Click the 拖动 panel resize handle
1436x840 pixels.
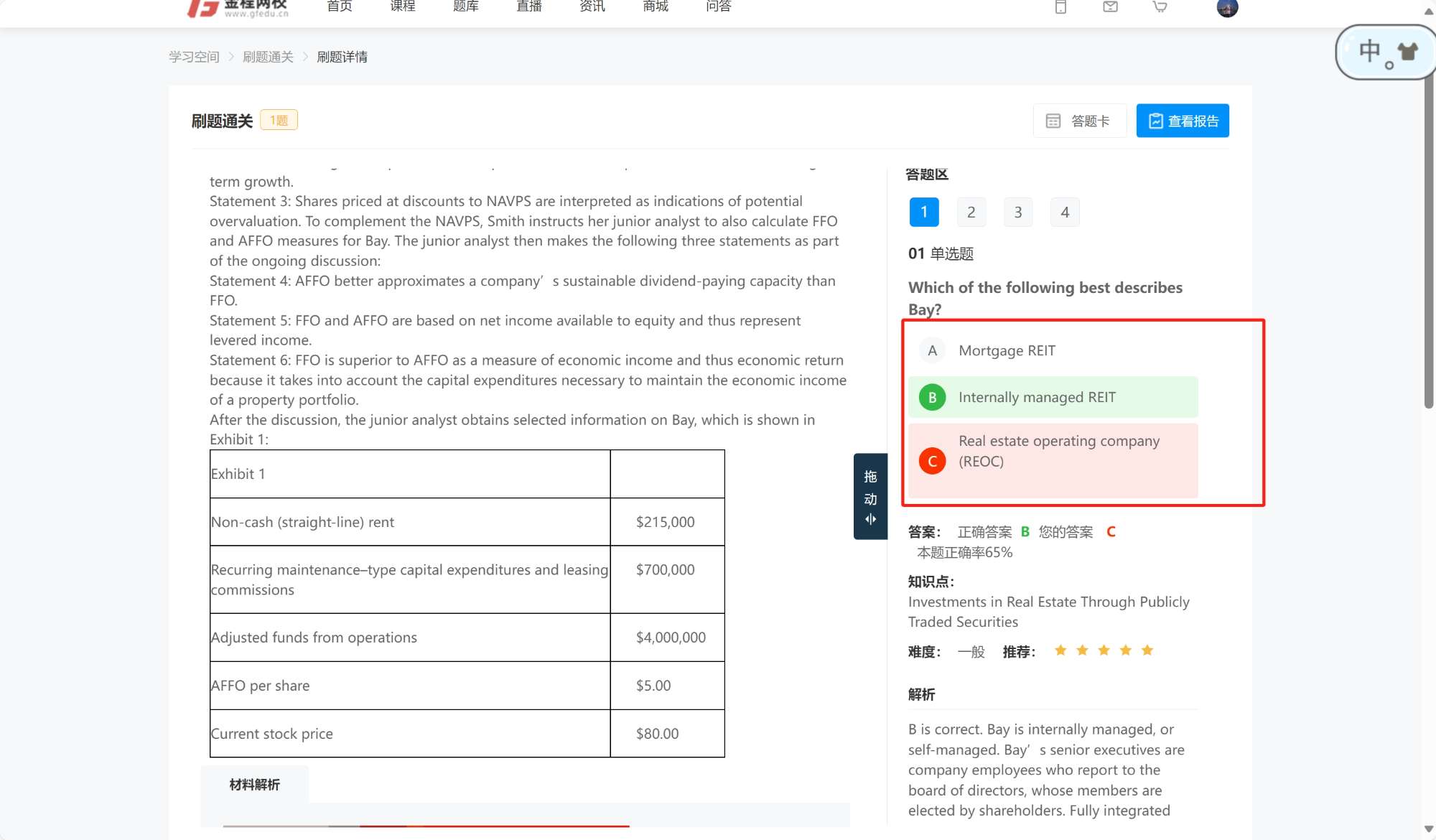870,497
